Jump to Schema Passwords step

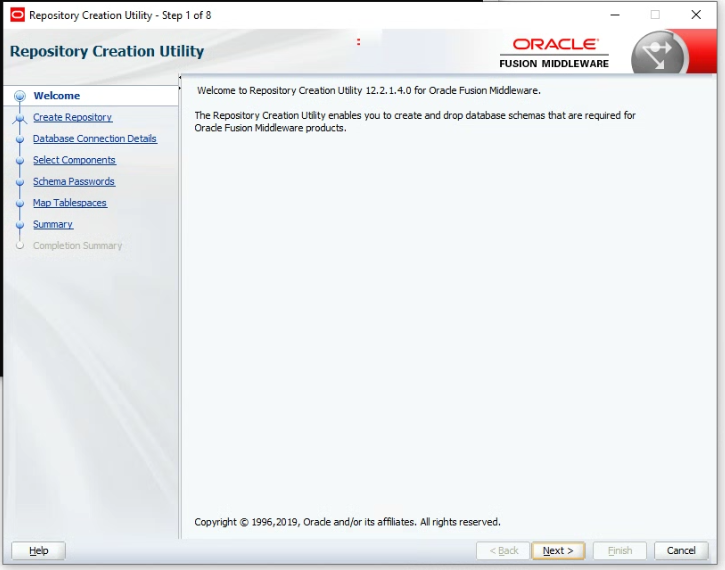coord(74,182)
